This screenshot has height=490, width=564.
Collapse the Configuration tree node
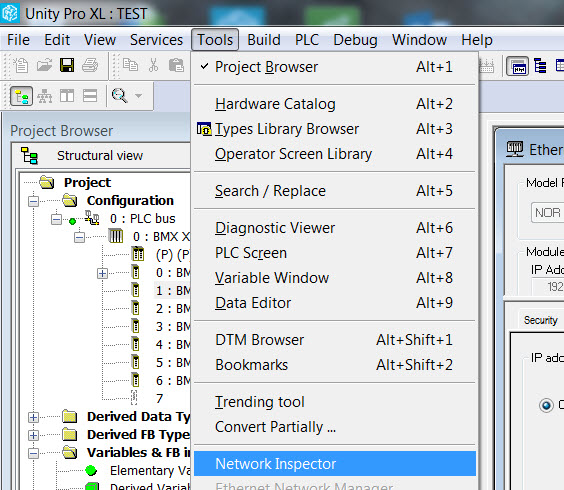tap(33, 201)
